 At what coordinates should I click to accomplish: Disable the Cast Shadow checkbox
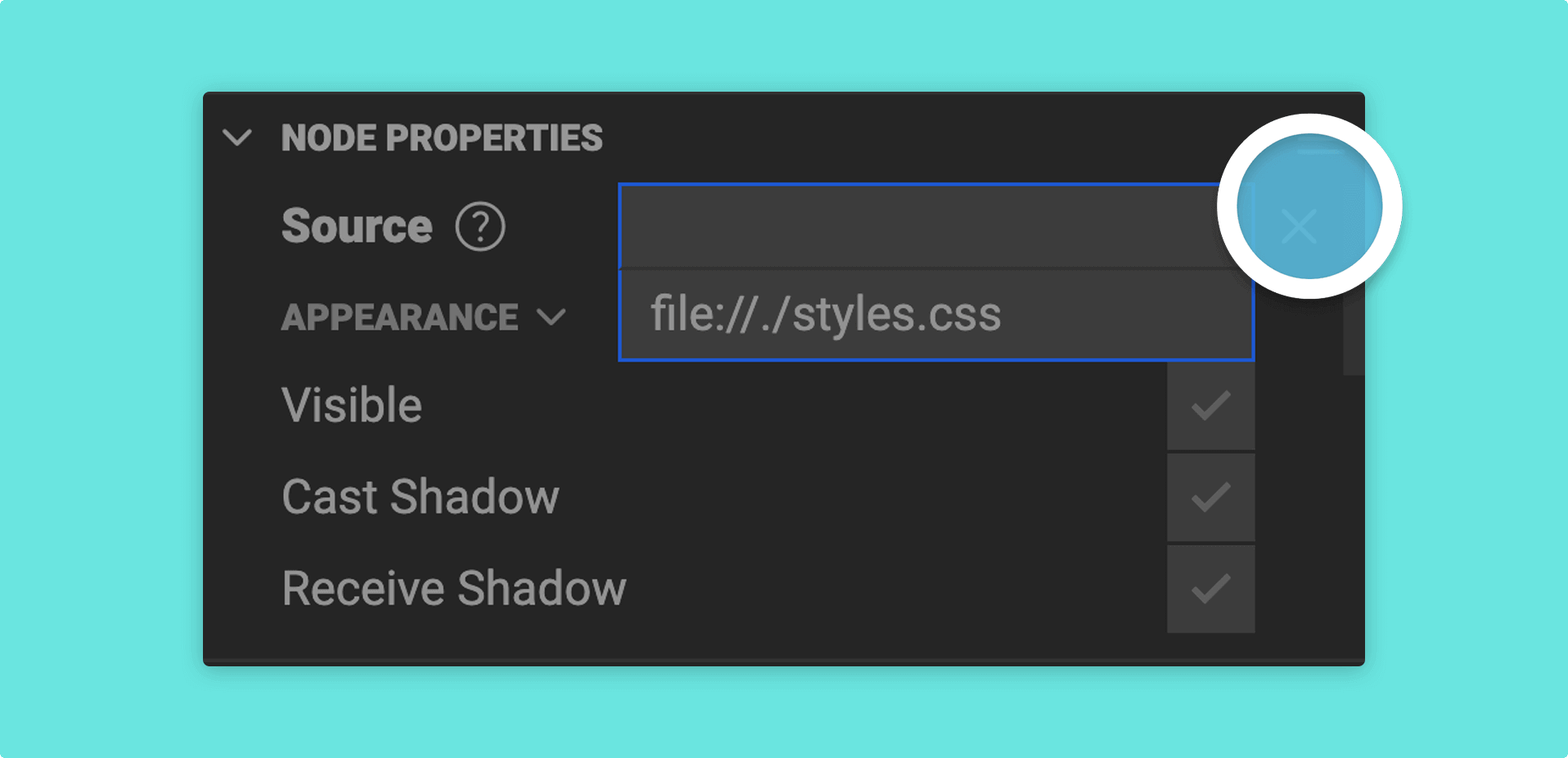[x=1210, y=498]
